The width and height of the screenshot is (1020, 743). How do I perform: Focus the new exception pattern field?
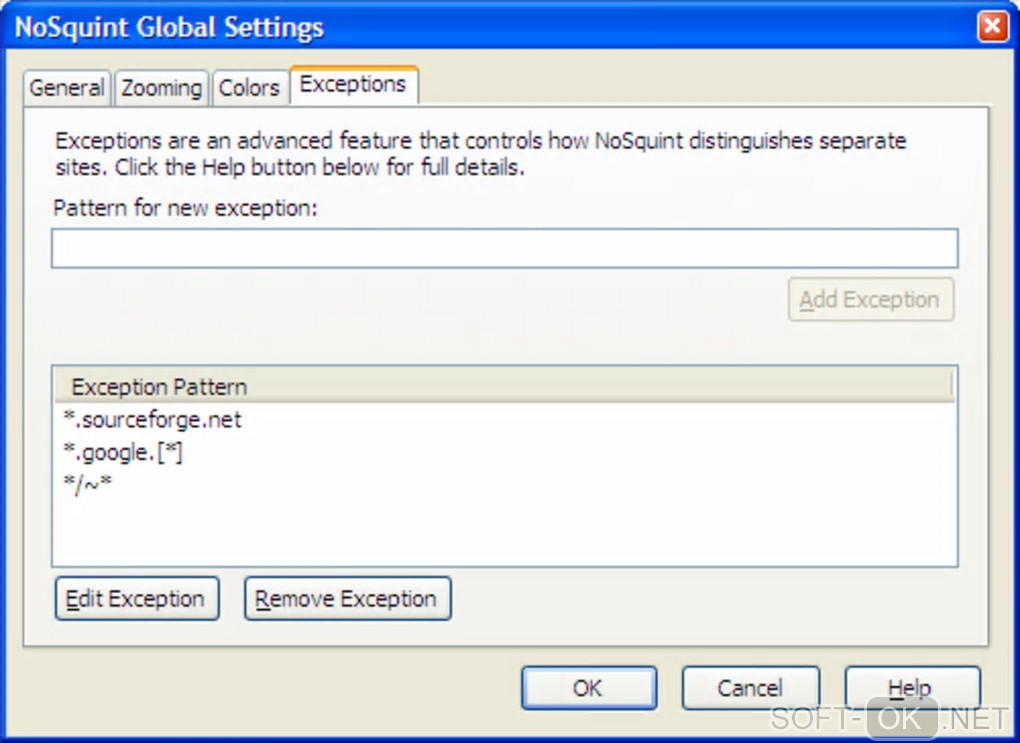[504, 248]
